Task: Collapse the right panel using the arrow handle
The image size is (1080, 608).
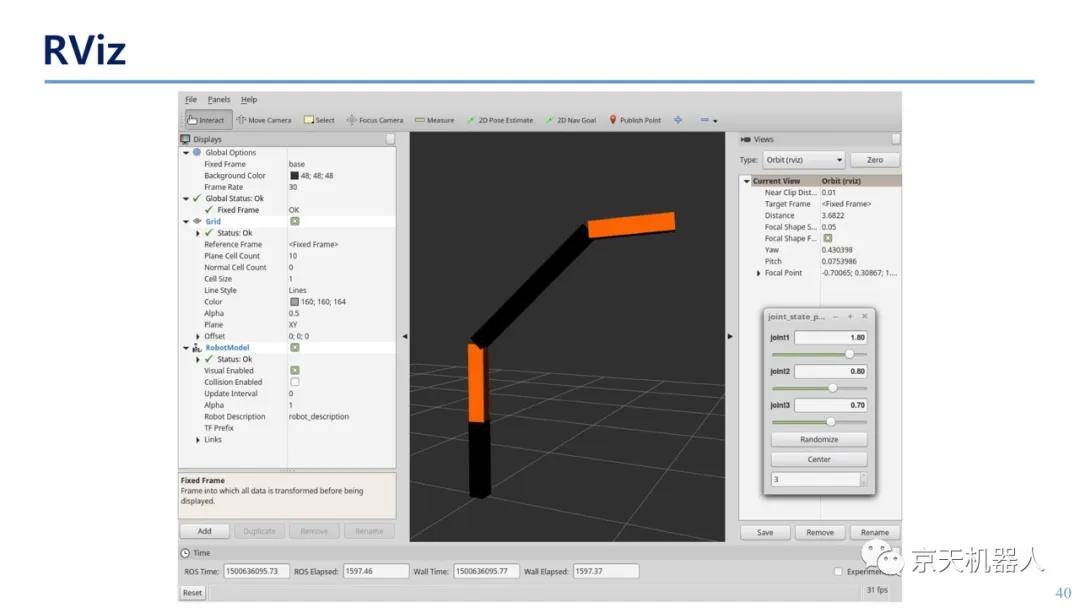Action: tap(730, 337)
